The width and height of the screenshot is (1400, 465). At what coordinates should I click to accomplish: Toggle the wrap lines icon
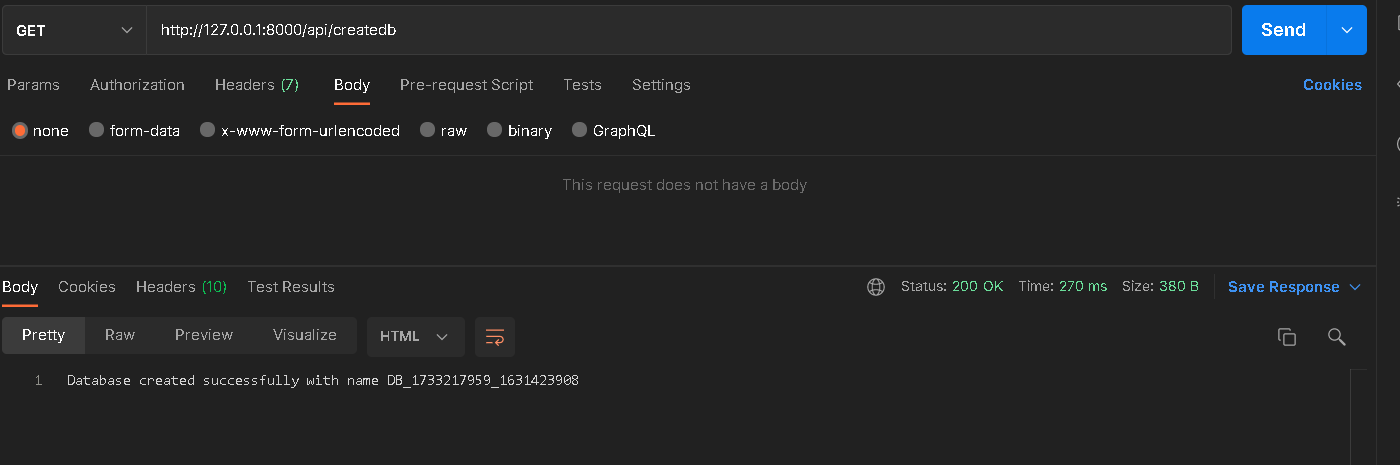[x=495, y=337]
